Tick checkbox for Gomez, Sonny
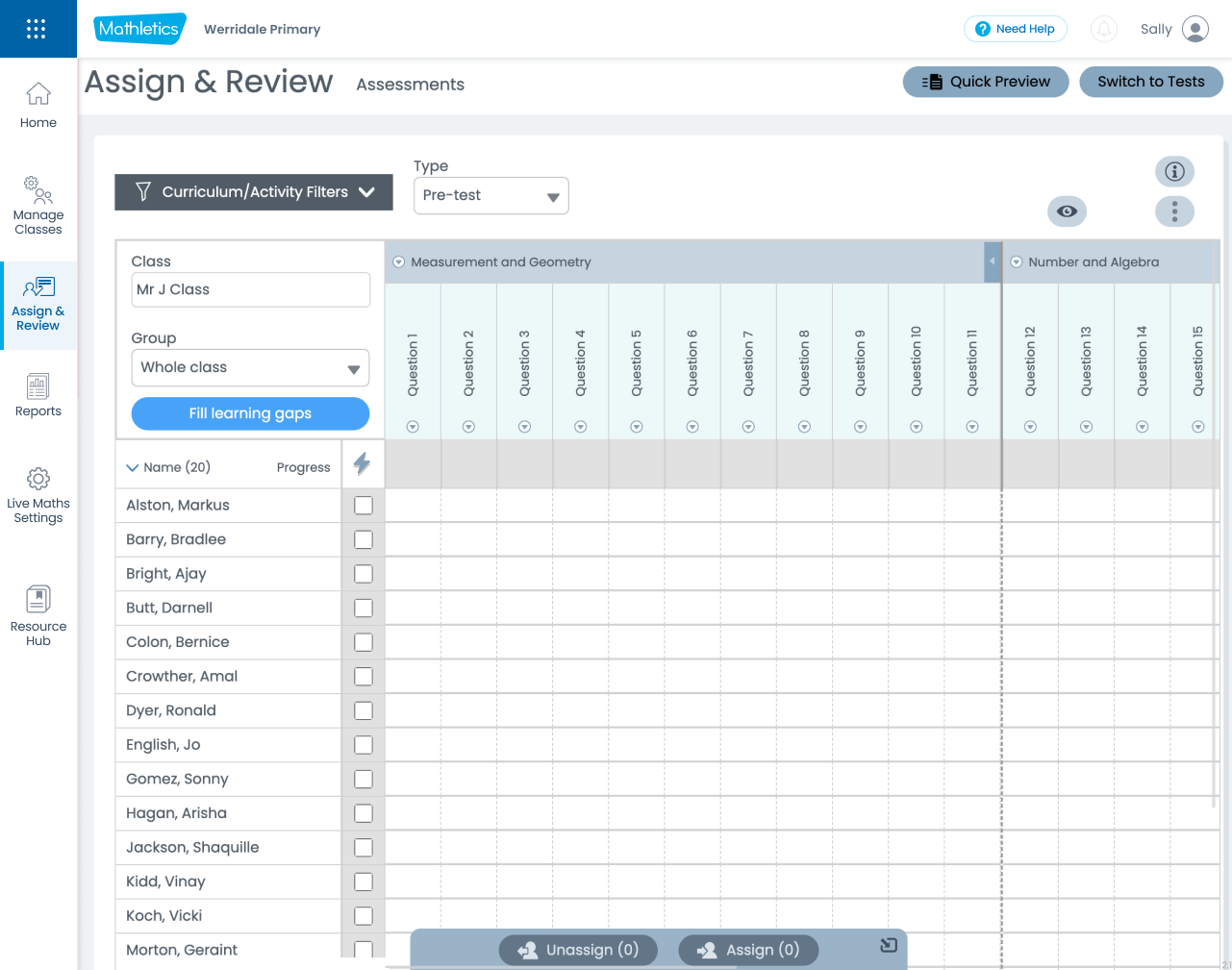Screen dimensions: 1232x970 click(x=364, y=779)
